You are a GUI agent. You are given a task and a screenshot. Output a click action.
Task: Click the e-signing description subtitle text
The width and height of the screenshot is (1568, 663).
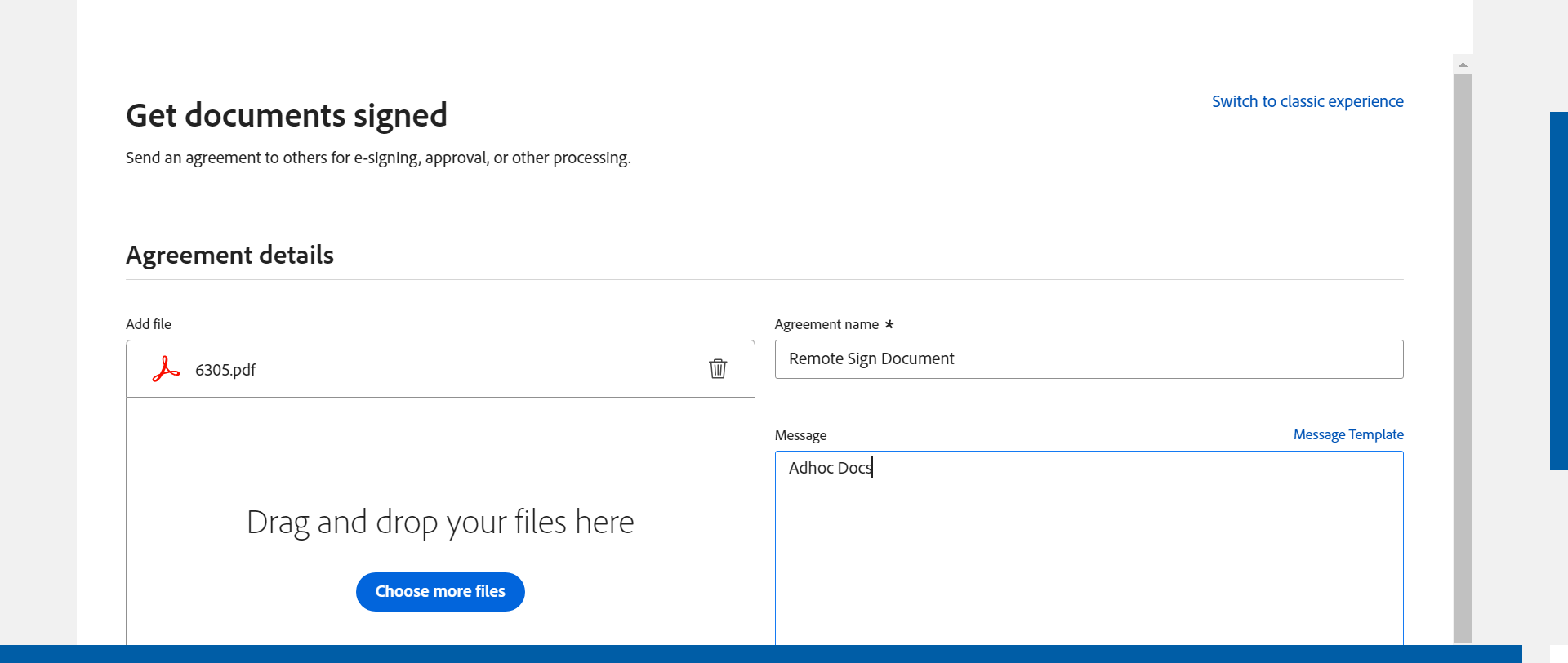pos(377,158)
